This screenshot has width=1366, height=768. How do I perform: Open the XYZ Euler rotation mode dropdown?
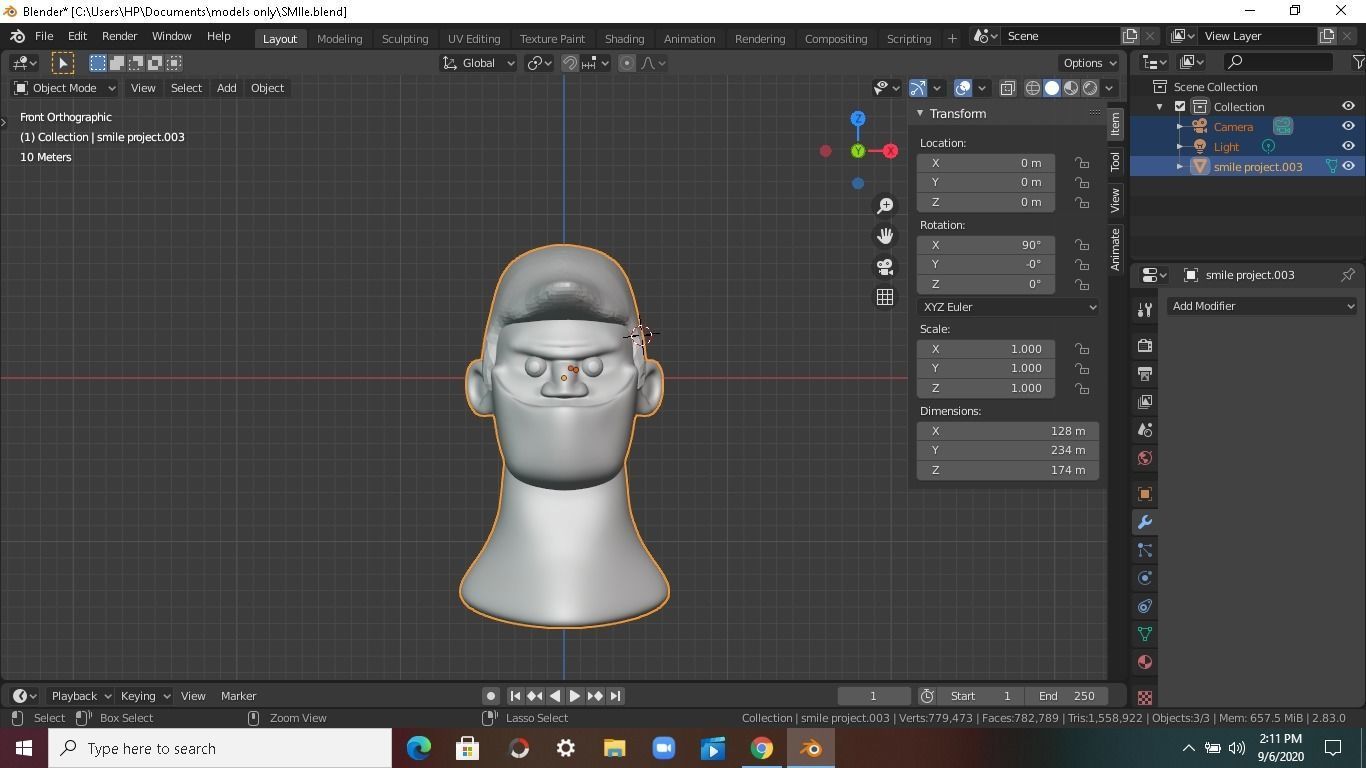click(1007, 307)
